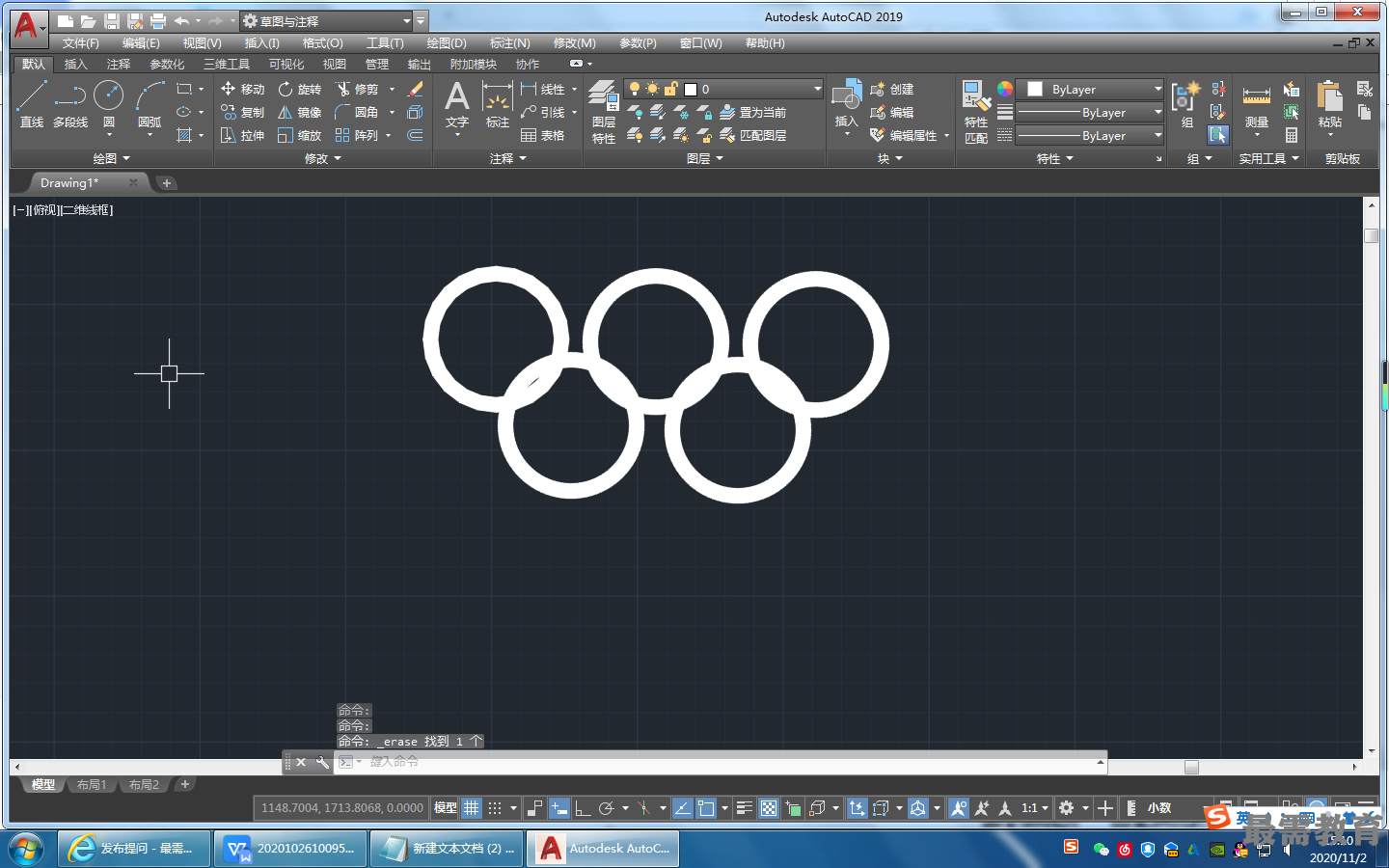The height and width of the screenshot is (868, 1389).
Task: Expand the 修改 panel flyout
Action: click(323, 158)
